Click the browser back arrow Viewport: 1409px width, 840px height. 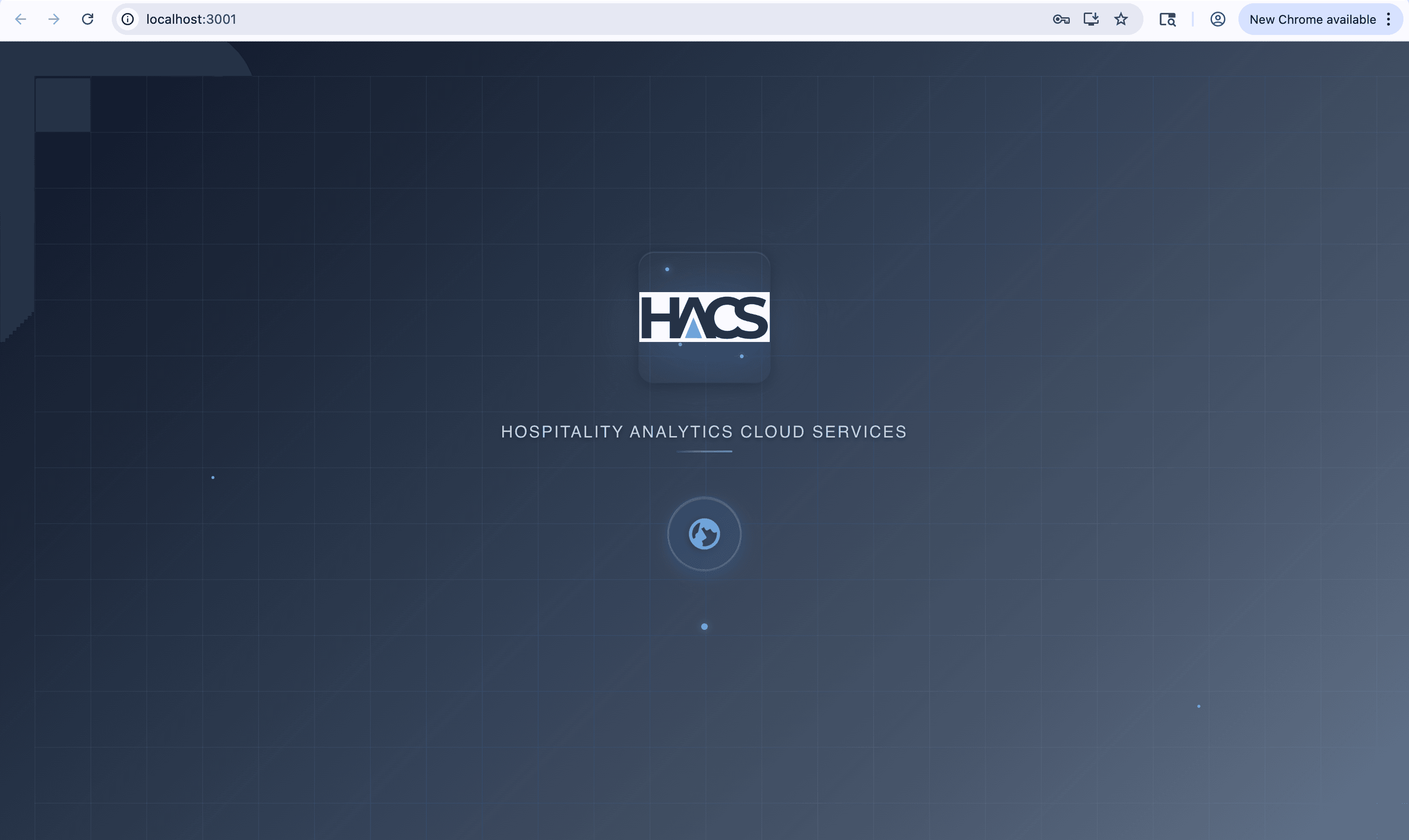pyautogui.click(x=21, y=19)
